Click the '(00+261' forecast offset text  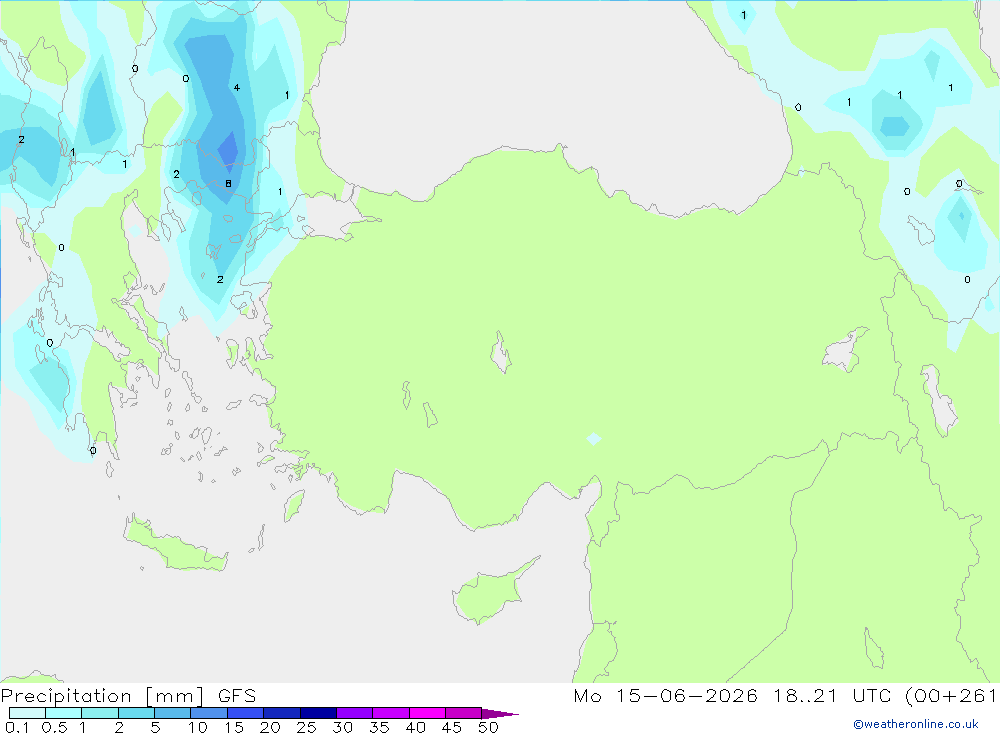pos(952,696)
